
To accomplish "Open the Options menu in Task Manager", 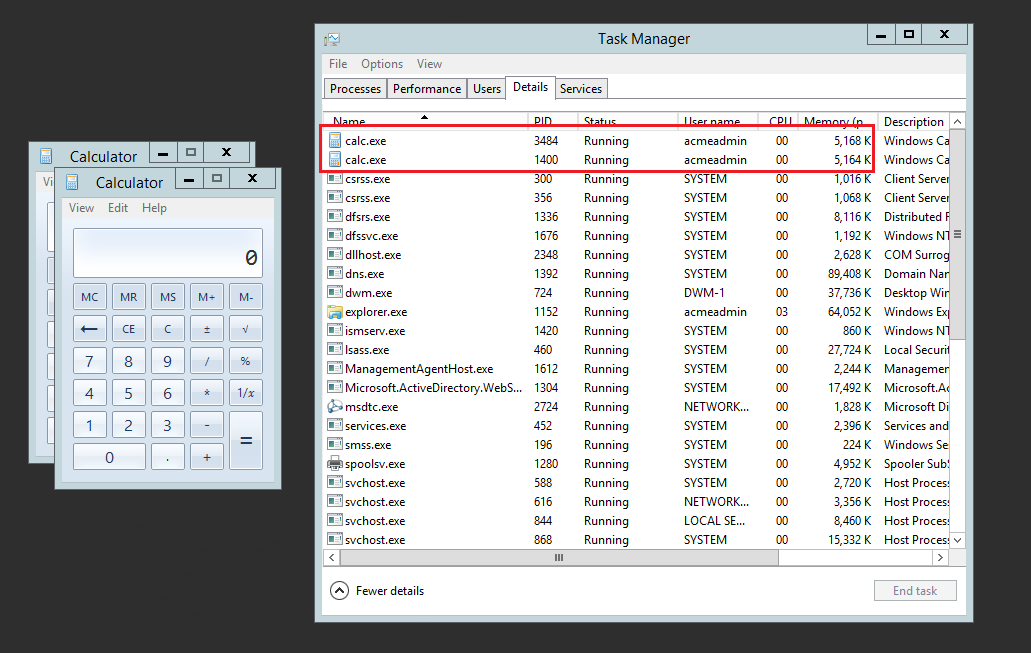I will [x=382, y=64].
